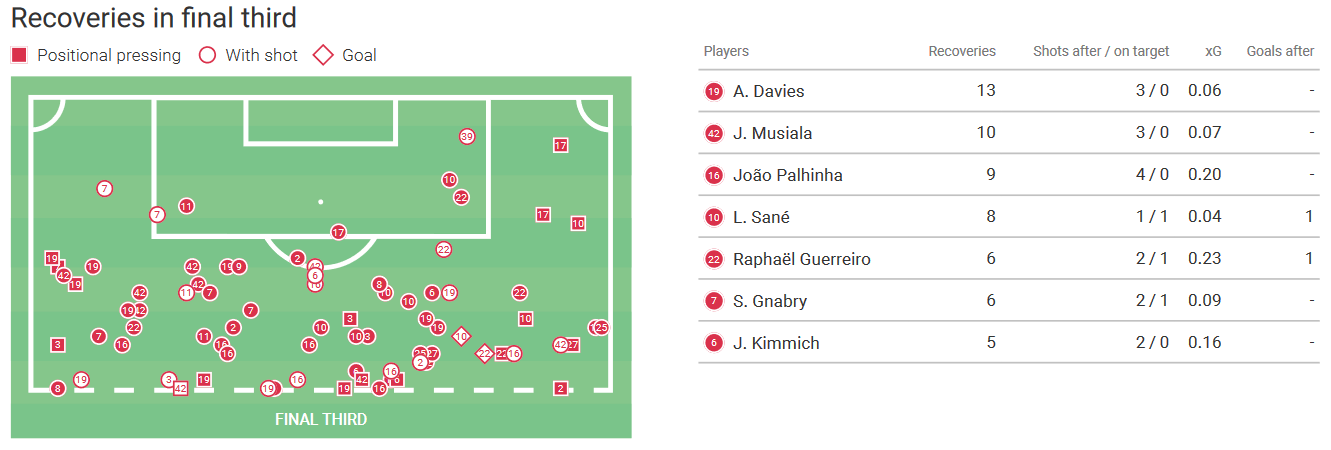Image resolution: width=1331 pixels, height=450 pixels.
Task: Click the 6 badge beside J. Kimmich
Action: pyautogui.click(x=713, y=343)
